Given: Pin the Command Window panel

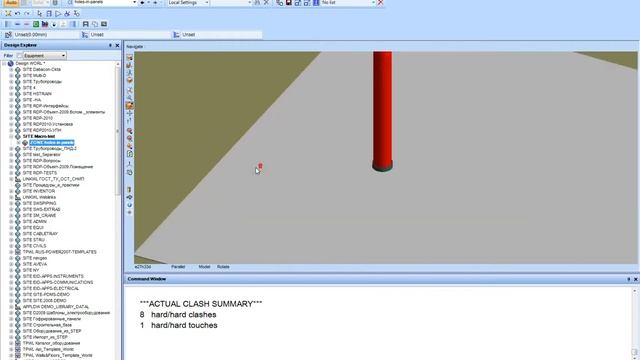Looking at the screenshot, I should 629,279.
